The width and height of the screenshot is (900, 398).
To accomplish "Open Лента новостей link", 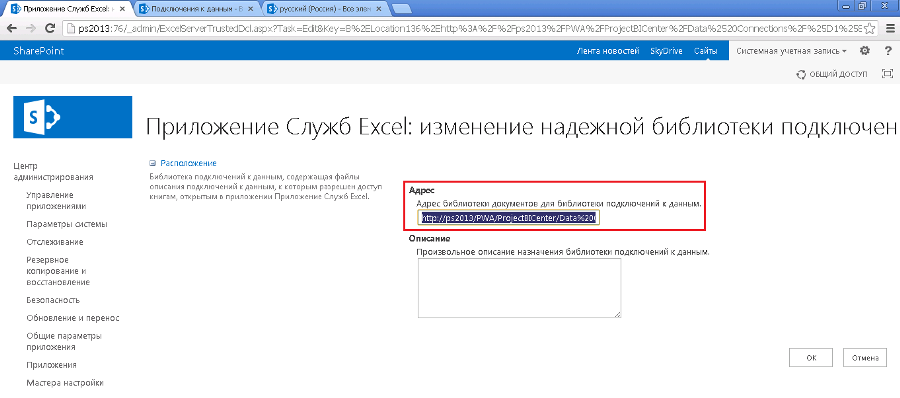I will [608, 51].
